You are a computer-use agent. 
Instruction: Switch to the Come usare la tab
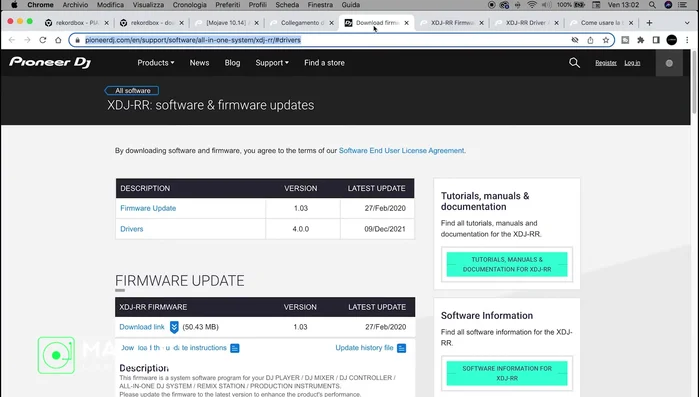(601, 23)
